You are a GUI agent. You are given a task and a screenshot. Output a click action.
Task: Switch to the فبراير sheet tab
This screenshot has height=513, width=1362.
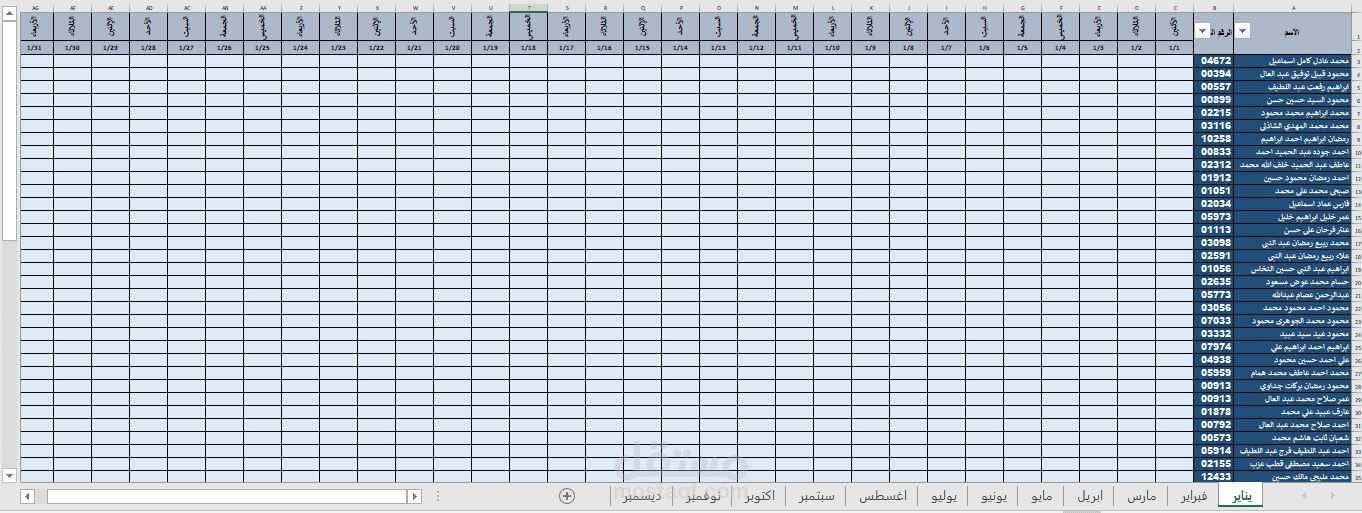1193,497
